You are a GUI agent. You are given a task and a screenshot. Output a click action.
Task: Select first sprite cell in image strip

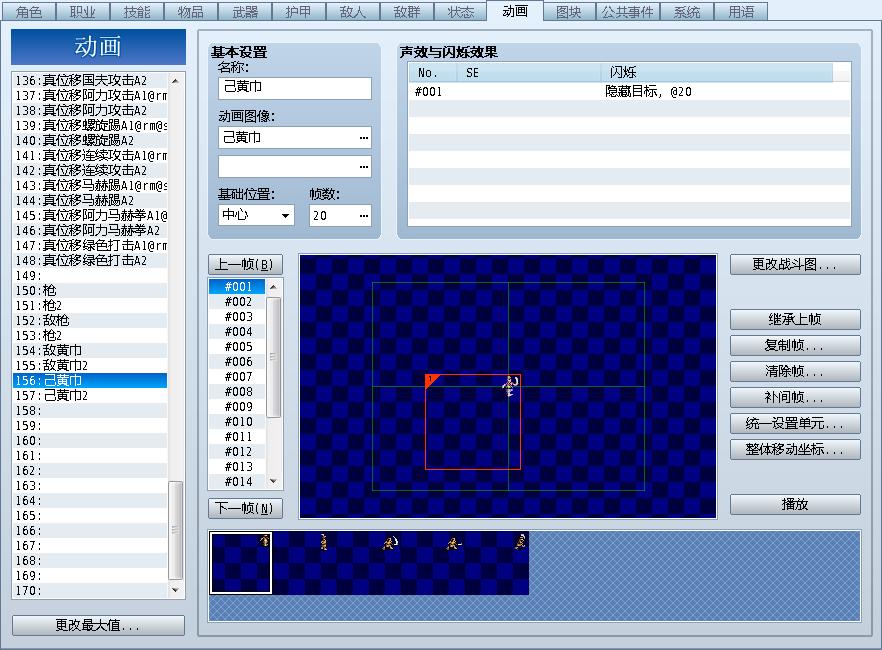(241, 563)
